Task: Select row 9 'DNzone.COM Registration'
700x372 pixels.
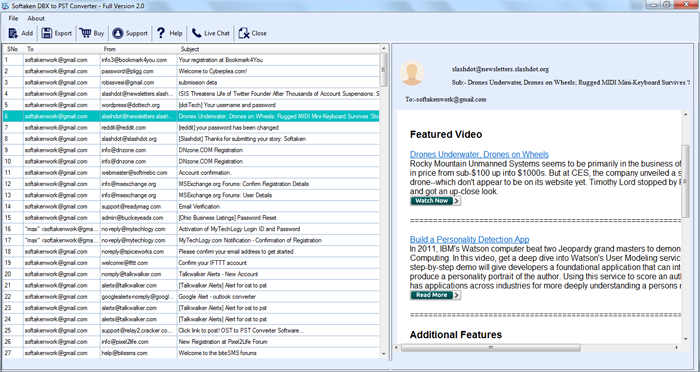Action: [191, 150]
